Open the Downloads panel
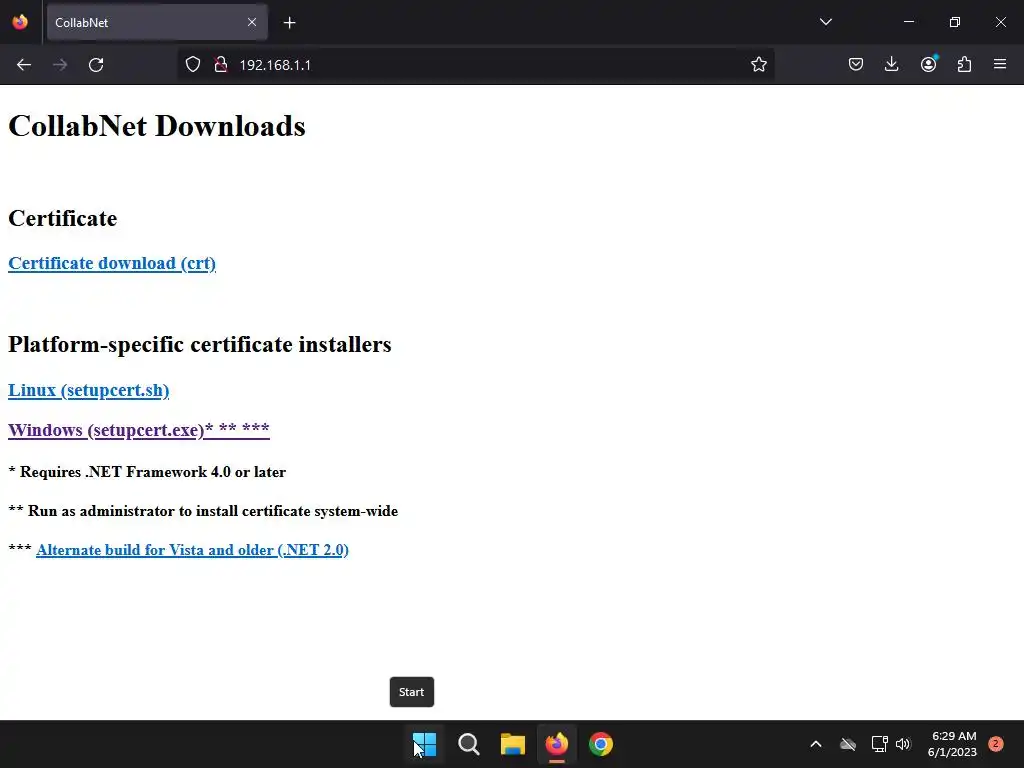 [891, 65]
